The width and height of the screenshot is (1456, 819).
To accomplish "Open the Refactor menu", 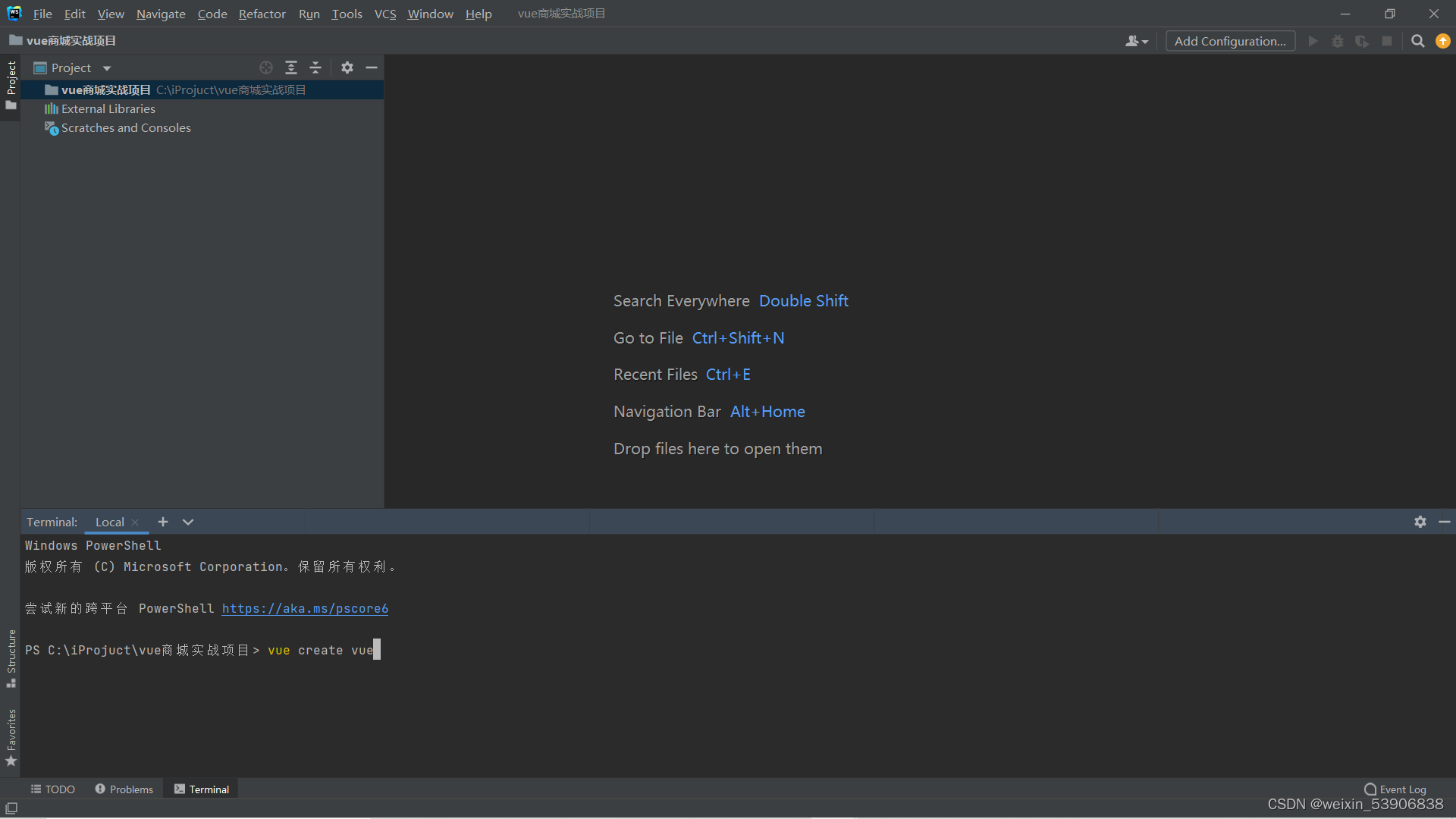I will click(x=262, y=14).
